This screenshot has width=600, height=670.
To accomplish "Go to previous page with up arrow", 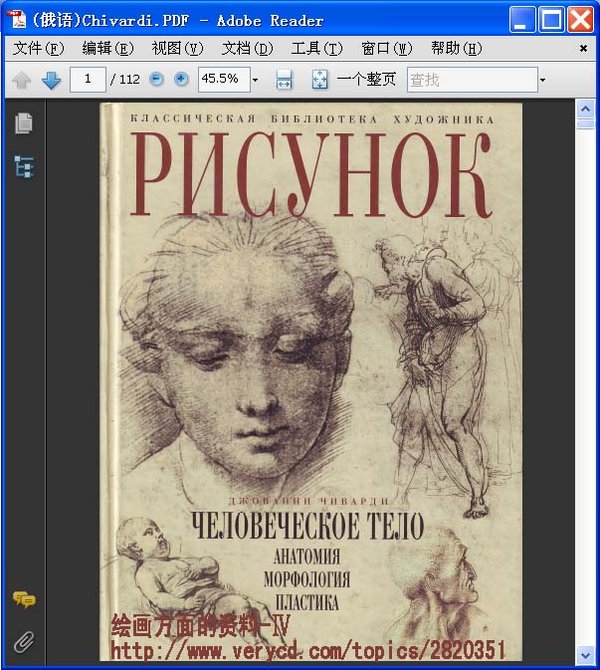I will pos(21,80).
